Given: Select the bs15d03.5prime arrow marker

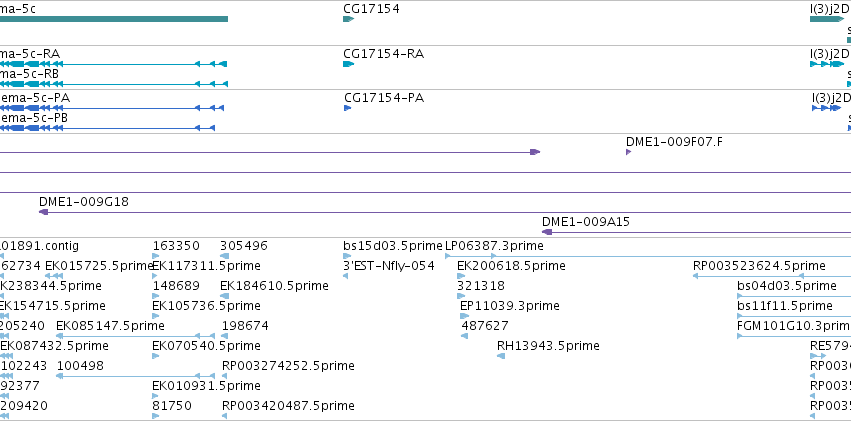Looking at the screenshot, I should coord(347,256).
